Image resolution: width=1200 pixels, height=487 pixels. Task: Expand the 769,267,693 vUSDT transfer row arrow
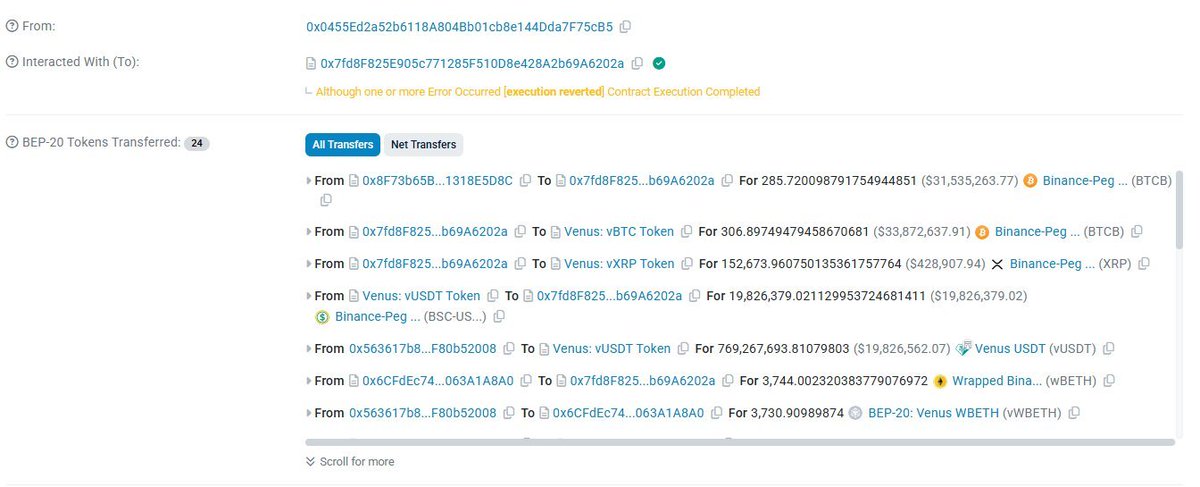tap(309, 349)
